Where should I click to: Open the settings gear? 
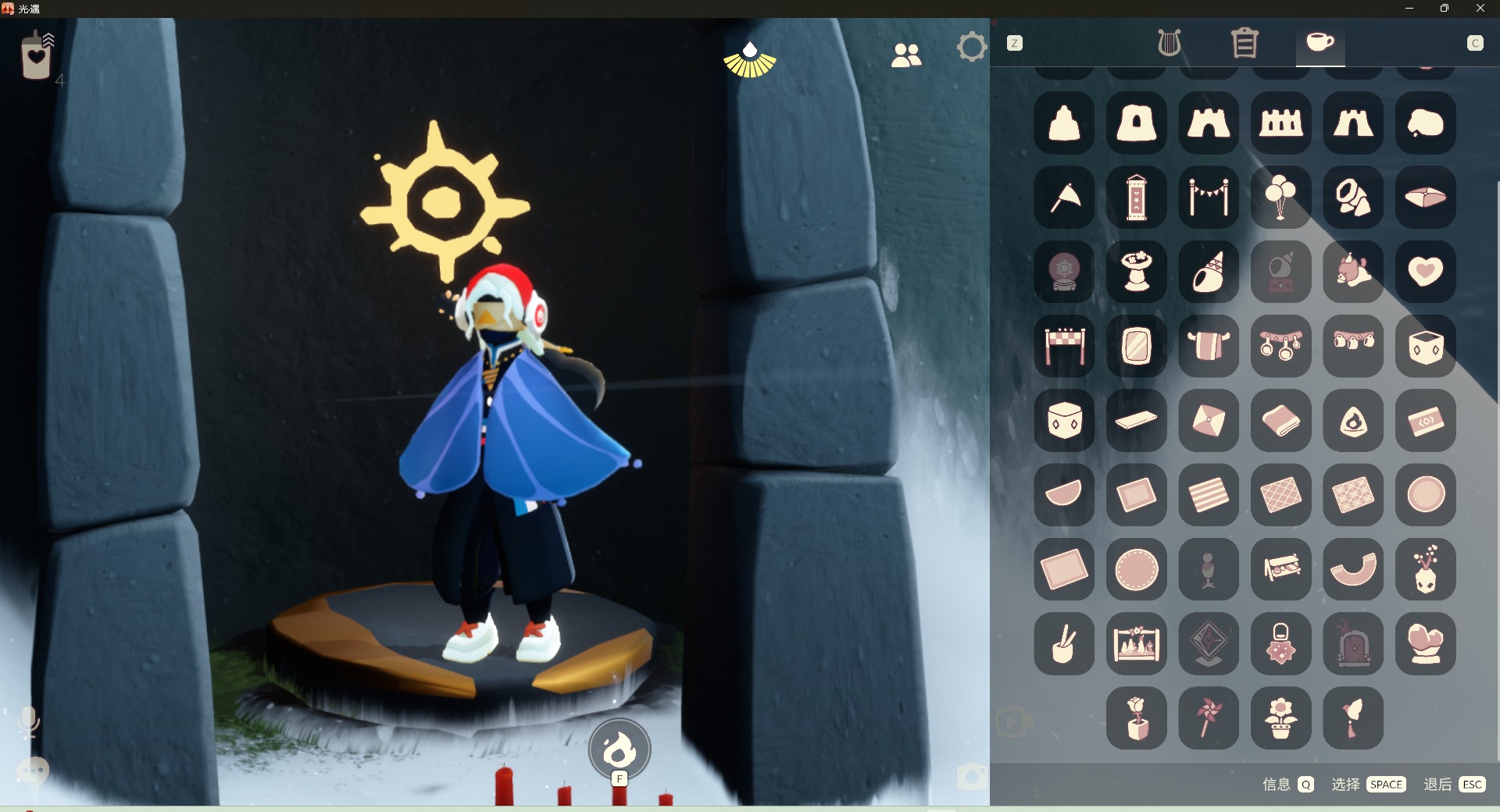pyautogui.click(x=972, y=47)
